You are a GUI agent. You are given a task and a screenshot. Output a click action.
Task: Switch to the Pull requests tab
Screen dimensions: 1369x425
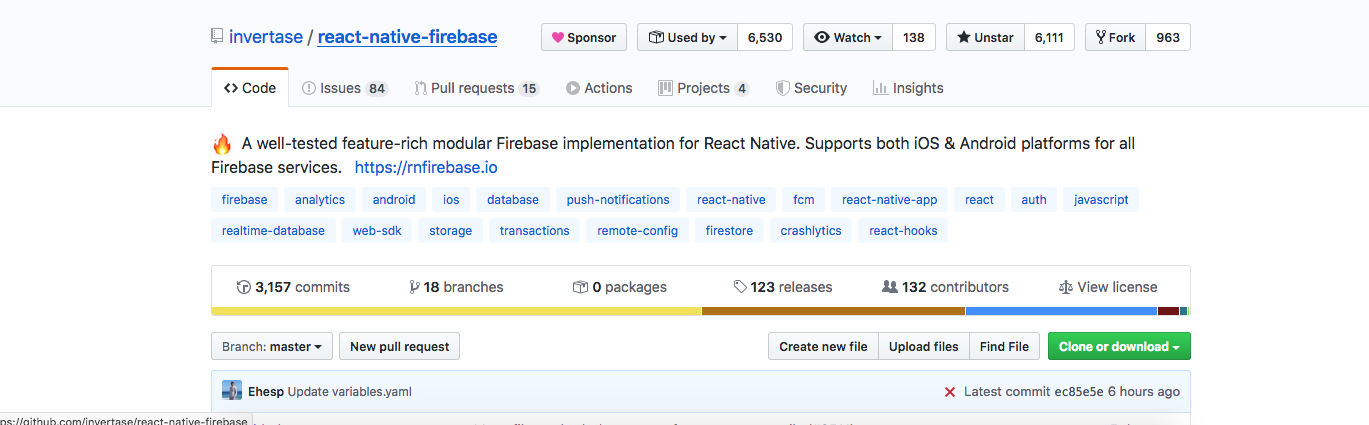[476, 88]
